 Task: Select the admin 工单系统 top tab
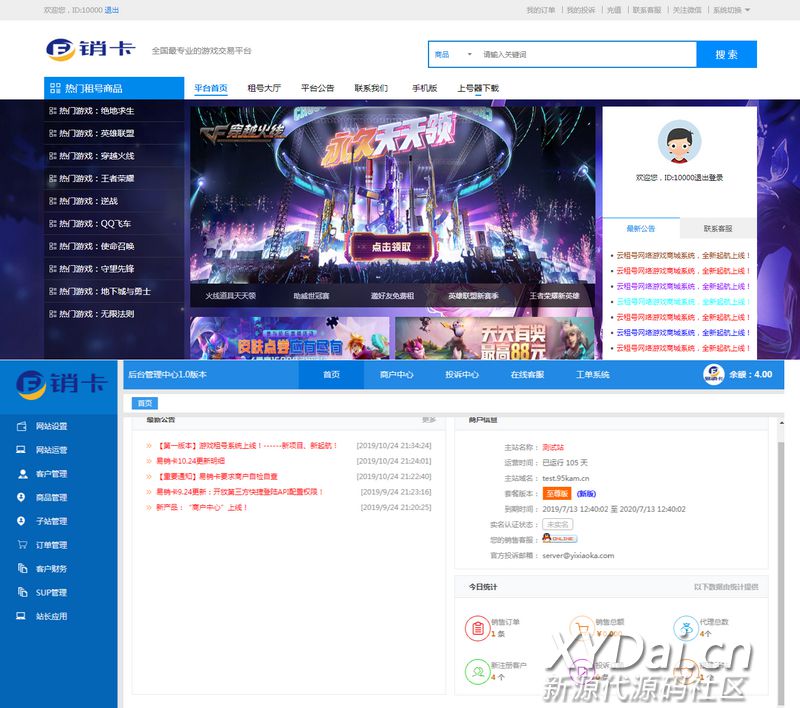[592, 374]
